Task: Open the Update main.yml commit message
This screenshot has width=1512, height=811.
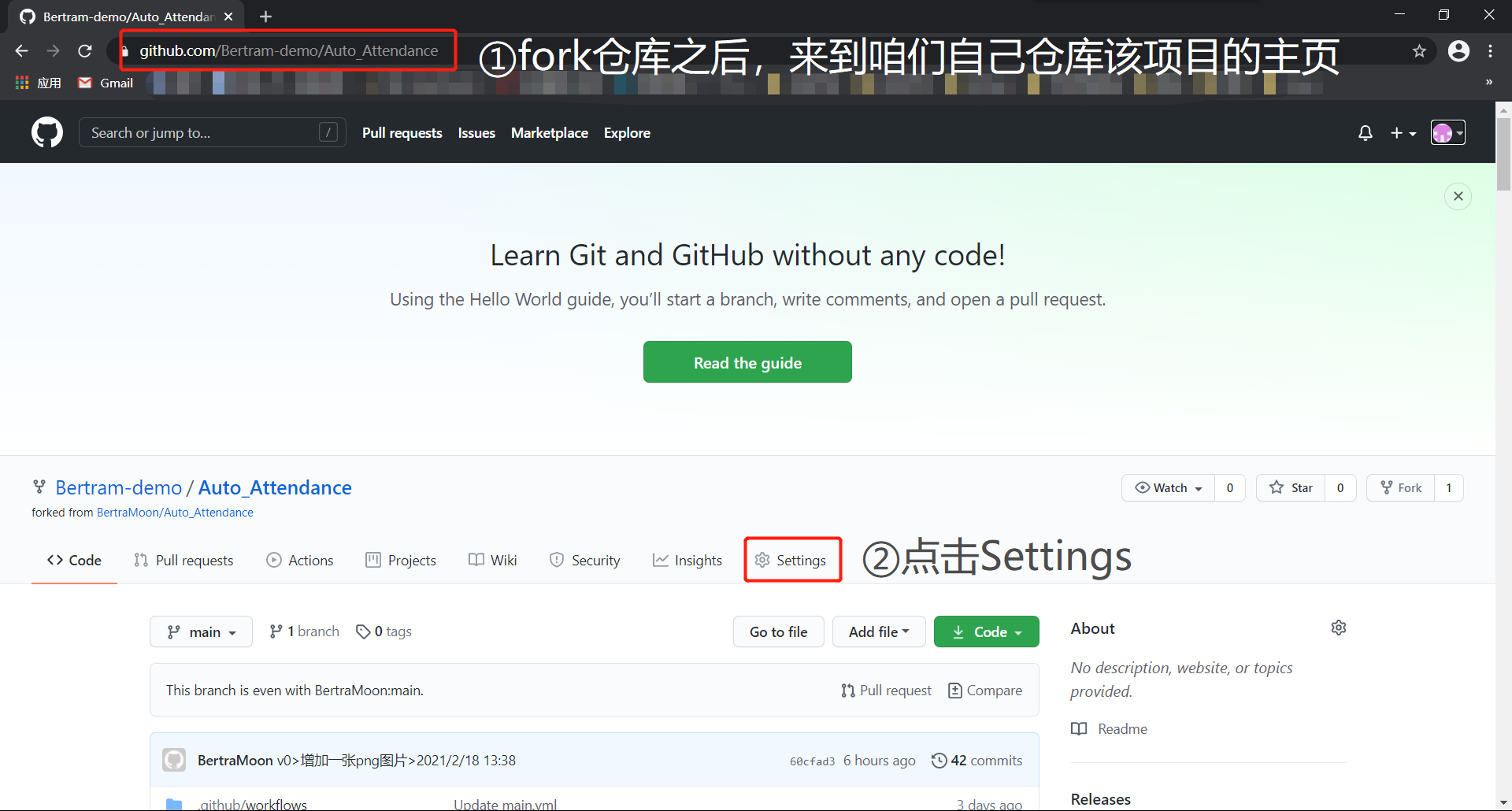Action: (506, 804)
